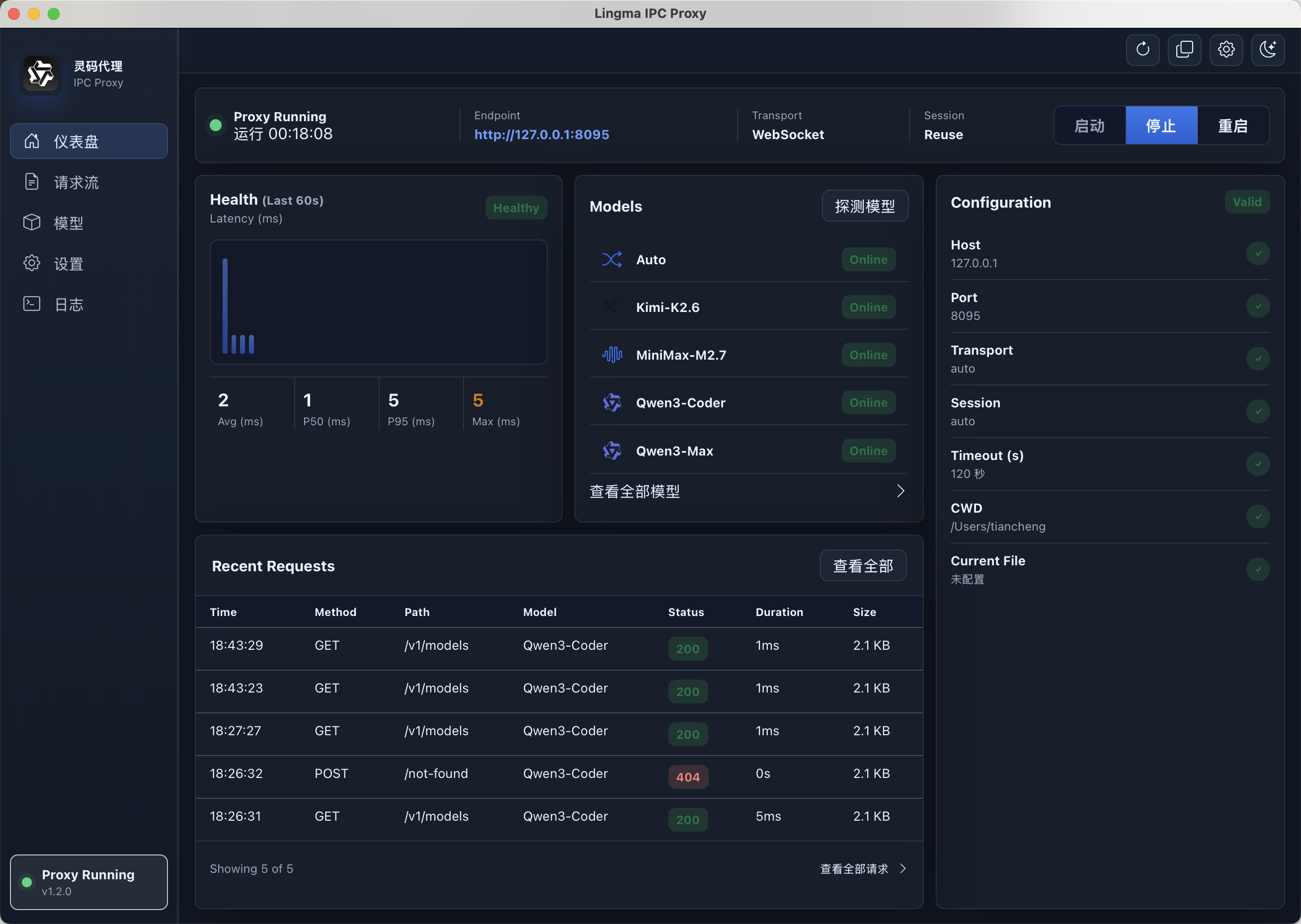Click the 停止 stop button
This screenshot has height=924, width=1301.
coord(1161,125)
